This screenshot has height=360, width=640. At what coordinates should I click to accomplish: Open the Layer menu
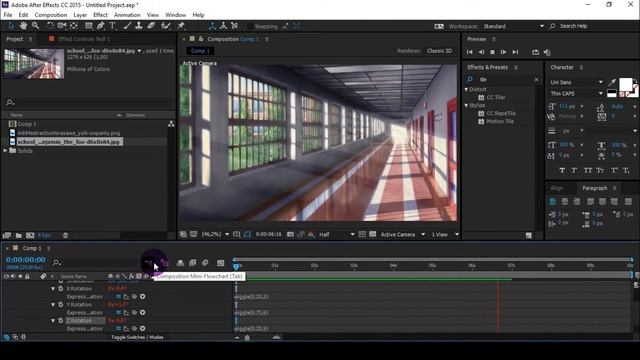click(80, 15)
